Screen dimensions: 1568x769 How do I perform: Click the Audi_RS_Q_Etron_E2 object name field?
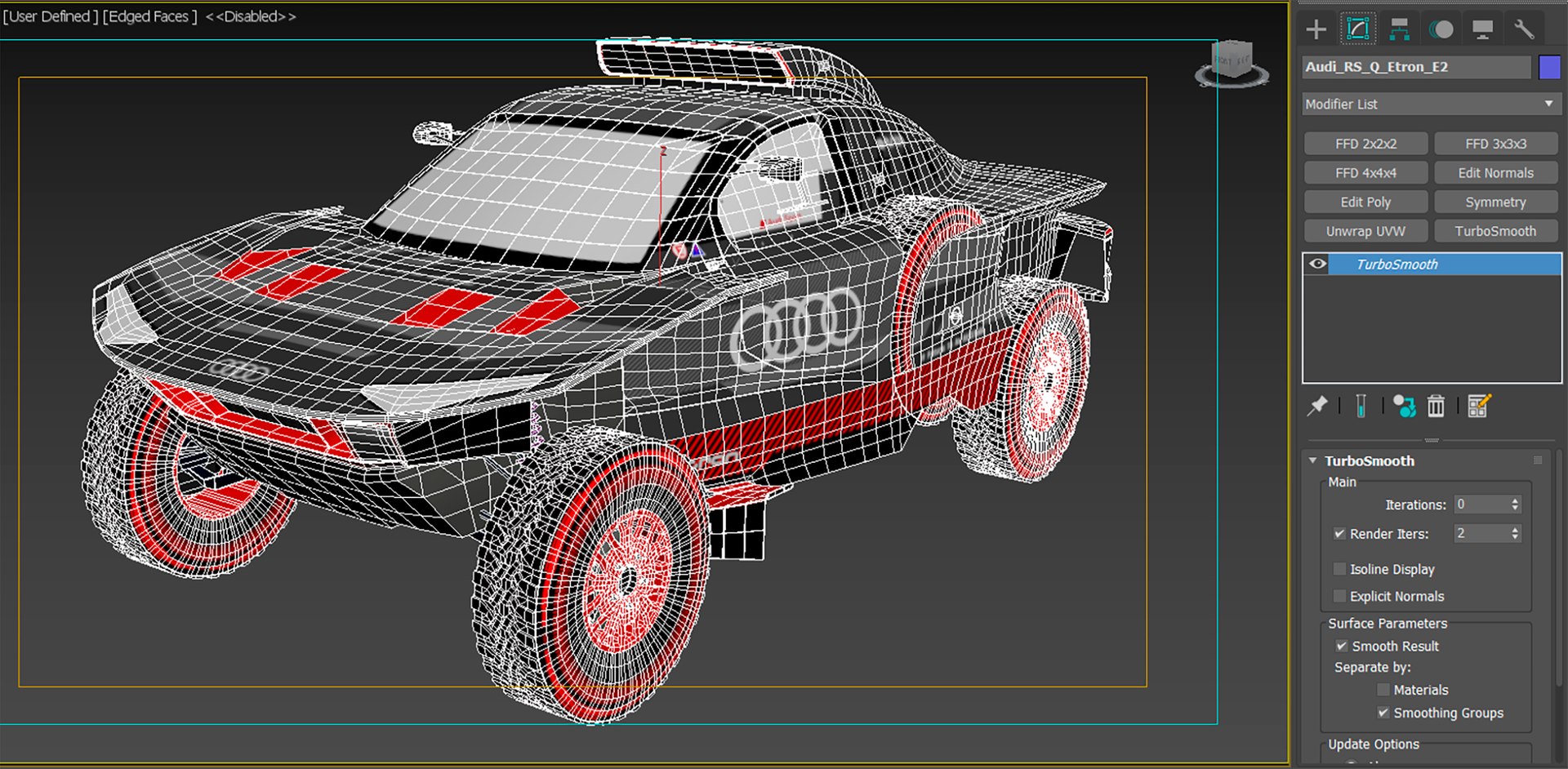pos(1416,67)
